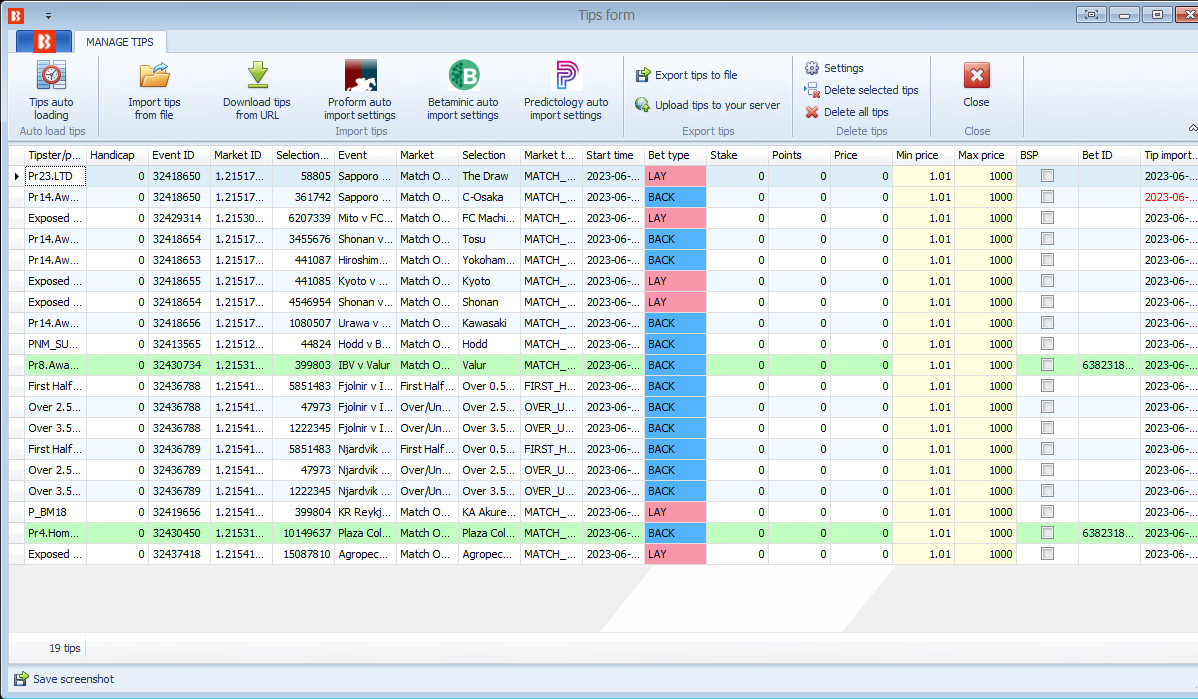Image resolution: width=1198 pixels, height=699 pixels.
Task: Click the Min price column header
Action: coord(923,155)
